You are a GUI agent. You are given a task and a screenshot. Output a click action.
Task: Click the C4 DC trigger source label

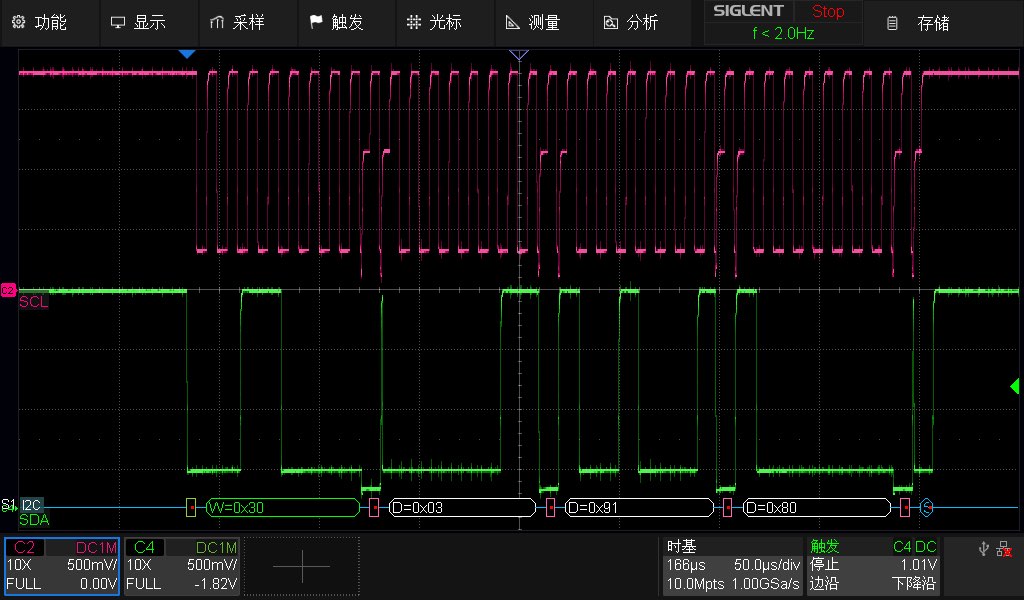pos(914,546)
